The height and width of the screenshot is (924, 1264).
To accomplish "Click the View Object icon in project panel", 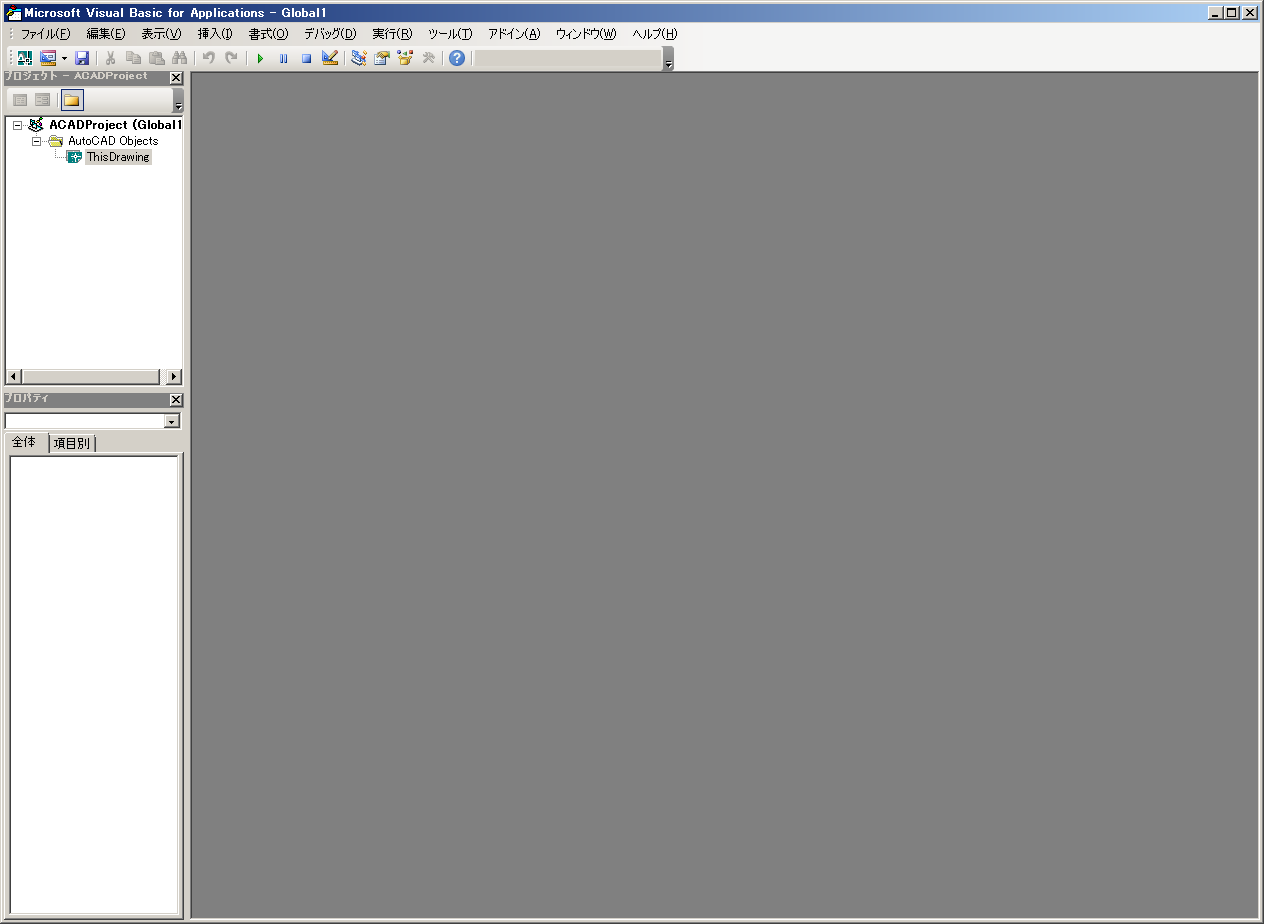I will point(42,100).
